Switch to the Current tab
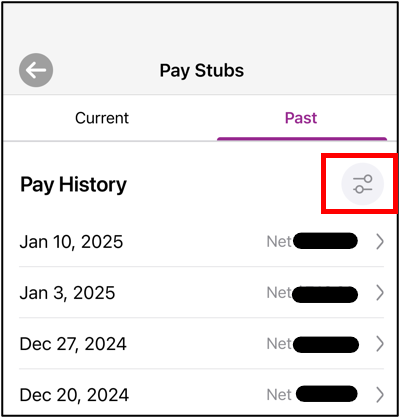Viewport: 400px width, 419px height. [102, 118]
